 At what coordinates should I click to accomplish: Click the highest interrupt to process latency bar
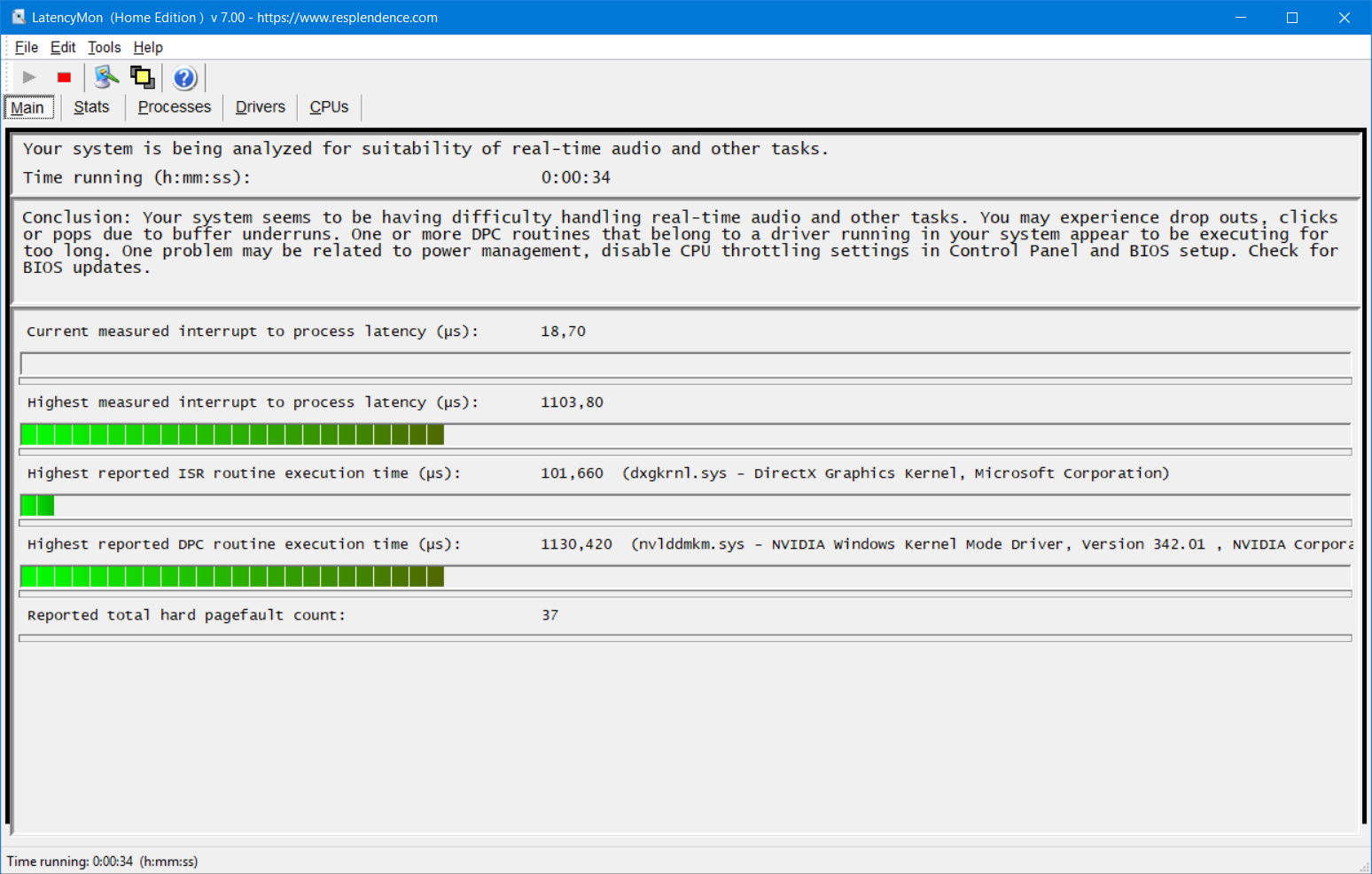[x=232, y=434]
